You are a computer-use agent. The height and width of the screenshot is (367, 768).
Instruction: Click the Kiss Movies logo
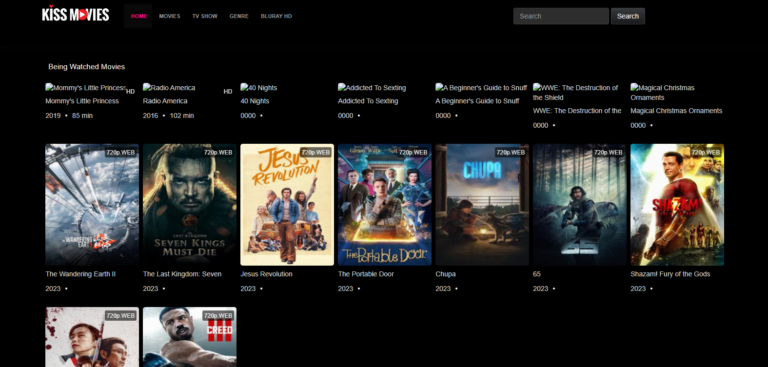click(75, 14)
